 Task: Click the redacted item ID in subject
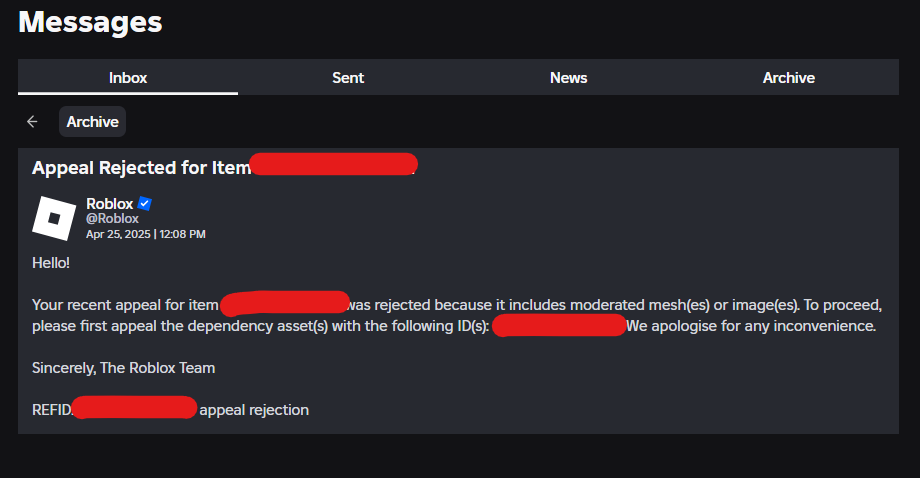point(332,165)
